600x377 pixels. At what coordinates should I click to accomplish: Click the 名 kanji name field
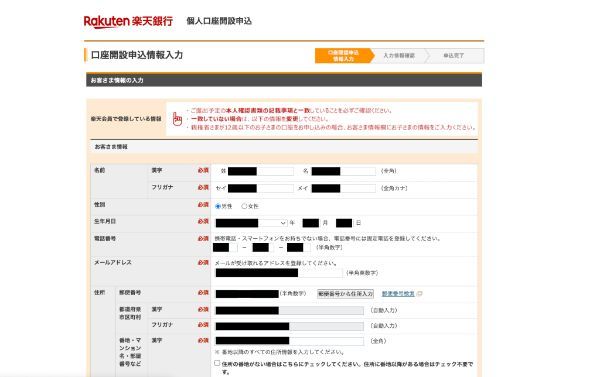[x=343, y=171]
